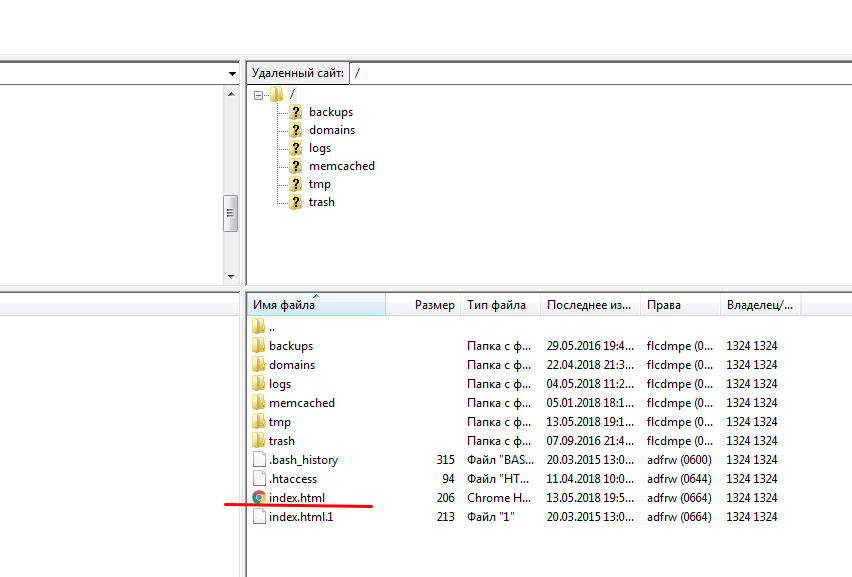Select the logs folder in remote tree
This screenshot has width=852, height=577.
tap(319, 148)
